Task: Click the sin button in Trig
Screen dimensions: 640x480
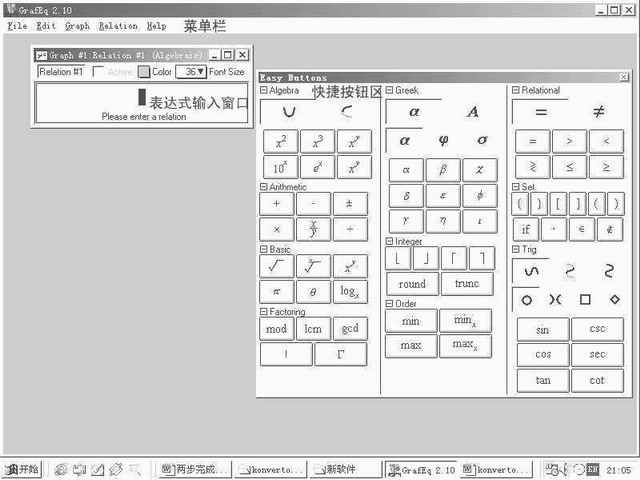Action: tap(543, 329)
